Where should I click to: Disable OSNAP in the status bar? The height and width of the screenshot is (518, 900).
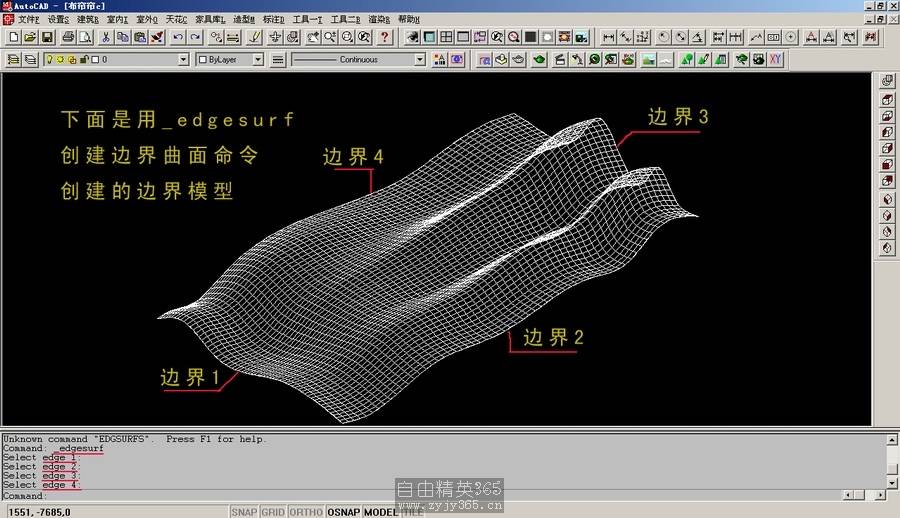coord(343,512)
